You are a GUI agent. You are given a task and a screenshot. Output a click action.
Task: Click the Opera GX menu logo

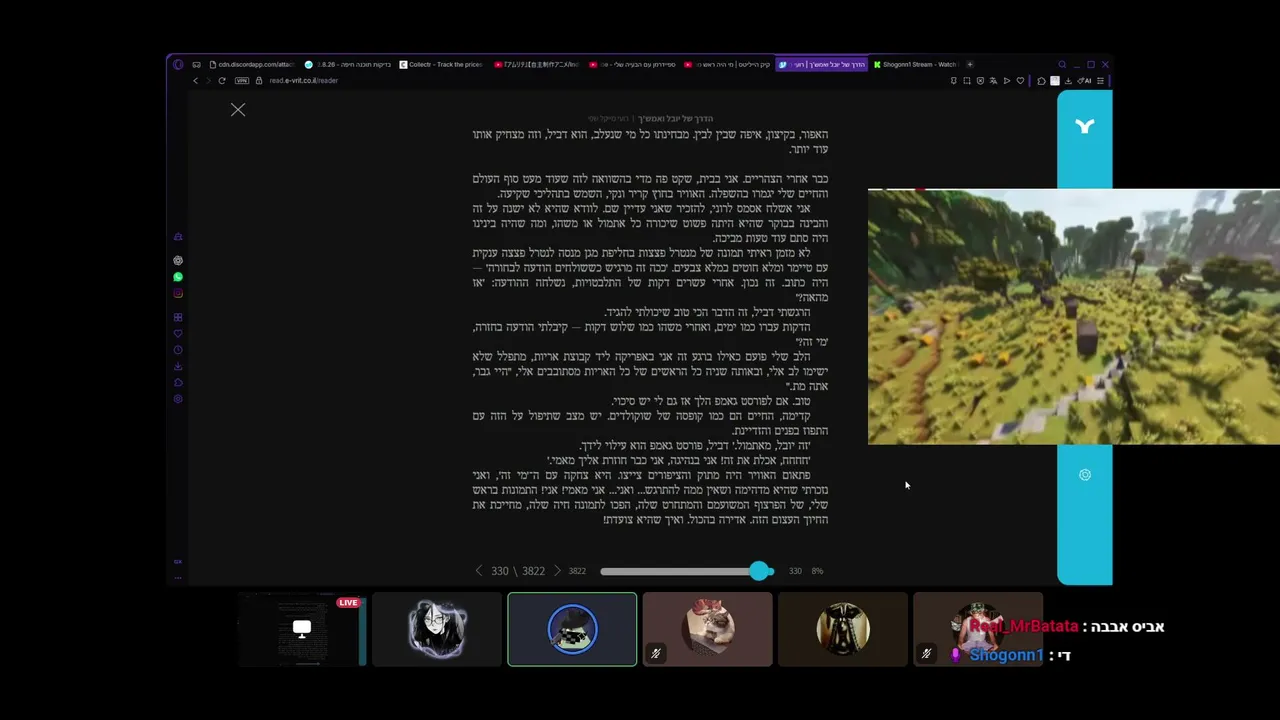pyautogui.click(x=178, y=65)
